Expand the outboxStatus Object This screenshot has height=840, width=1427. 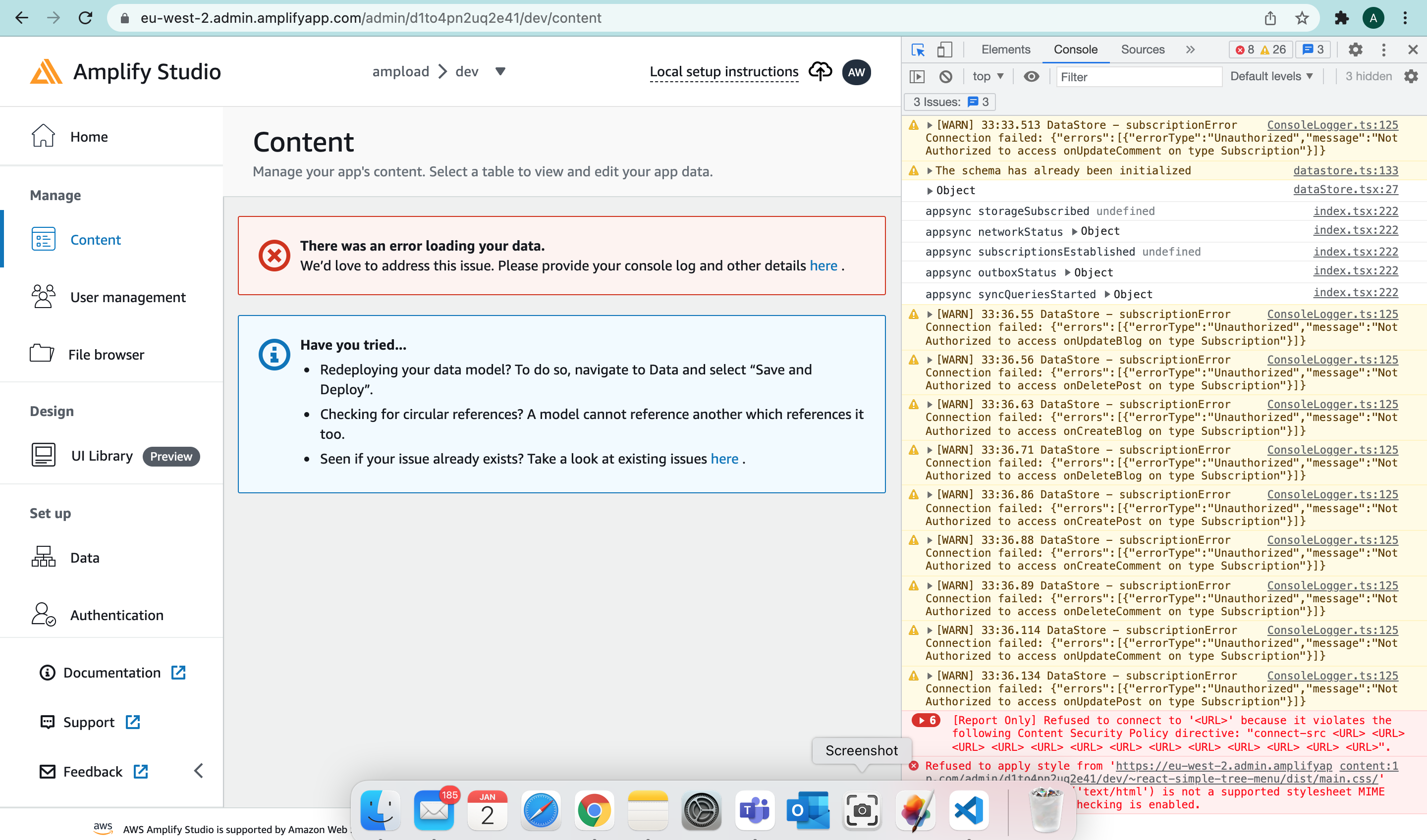(x=1067, y=273)
